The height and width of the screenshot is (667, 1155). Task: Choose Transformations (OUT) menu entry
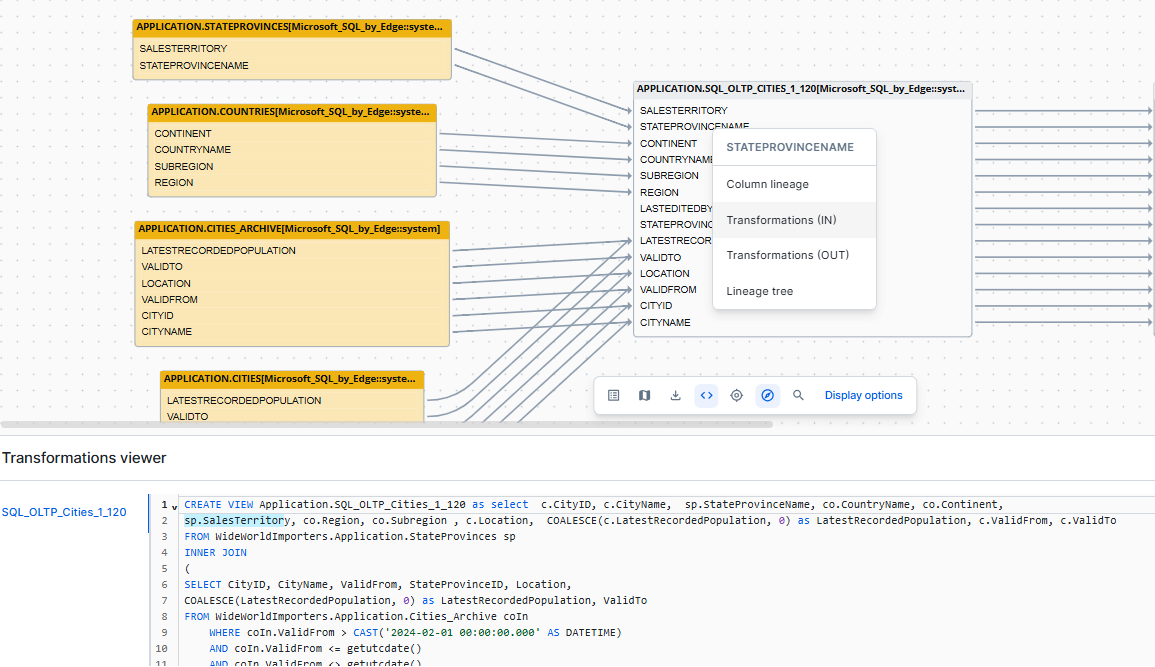(x=787, y=255)
